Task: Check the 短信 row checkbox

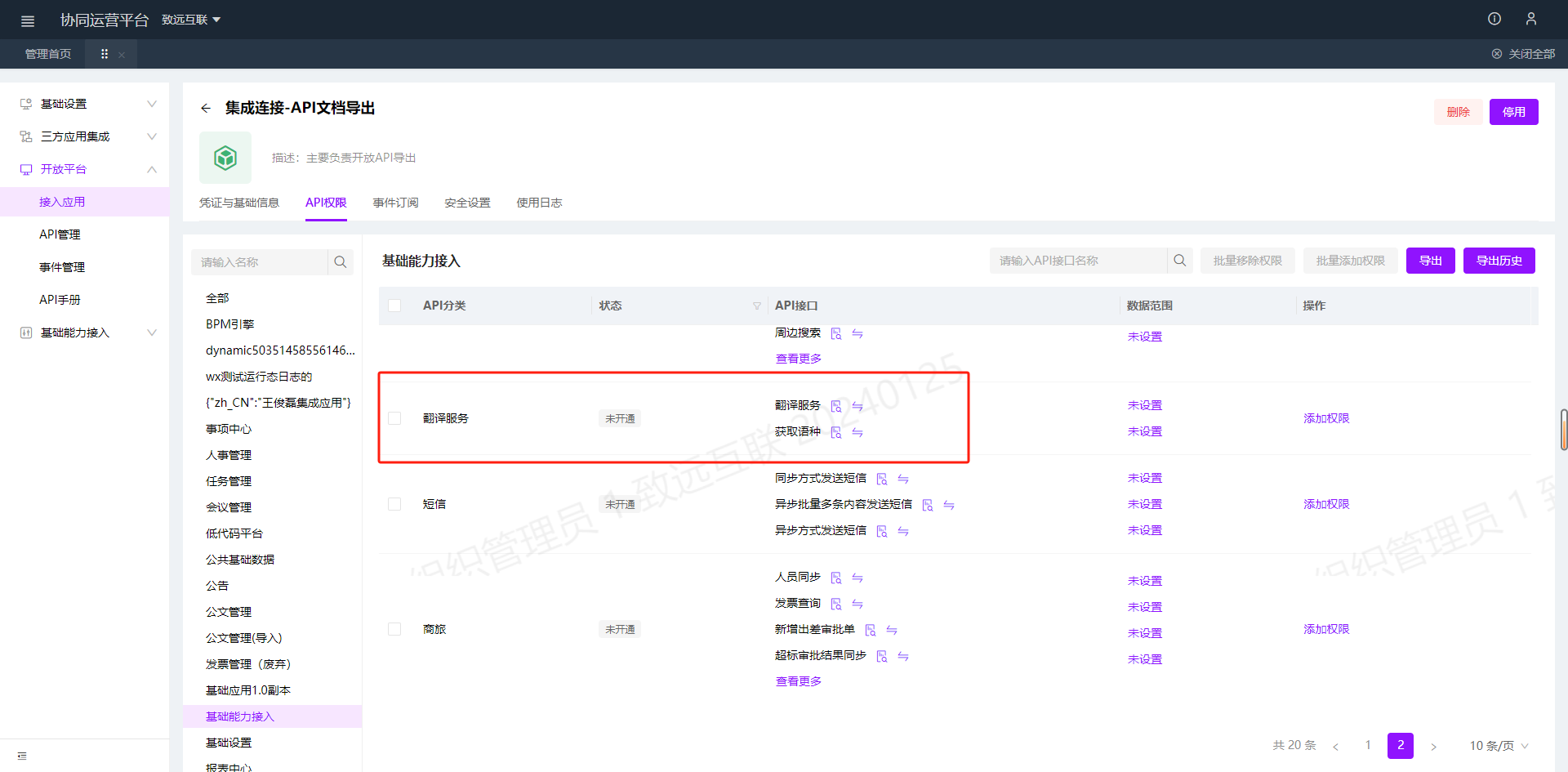Action: point(394,504)
